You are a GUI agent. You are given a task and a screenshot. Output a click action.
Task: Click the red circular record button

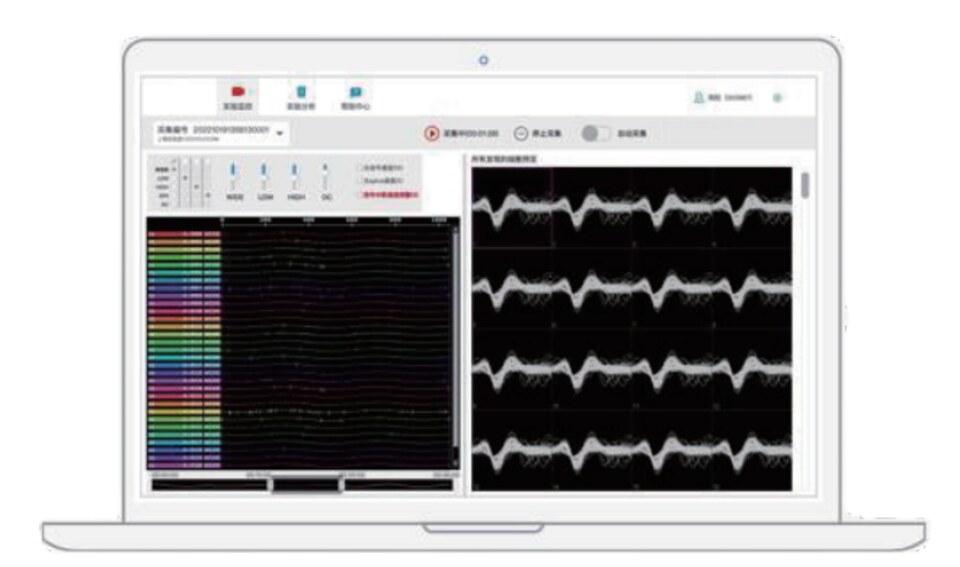point(432,133)
